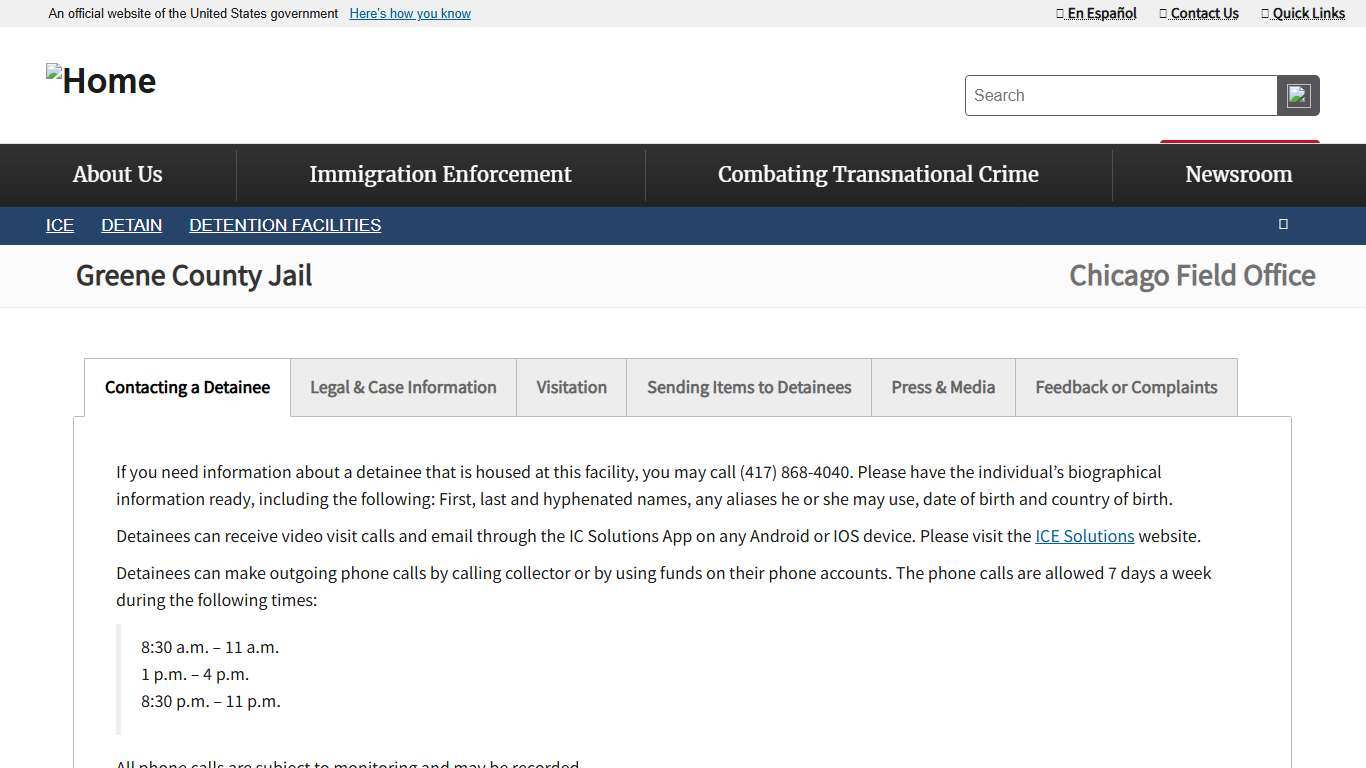Go to DETAIN breadcrumb link
The image size is (1366, 768).
coord(131,225)
